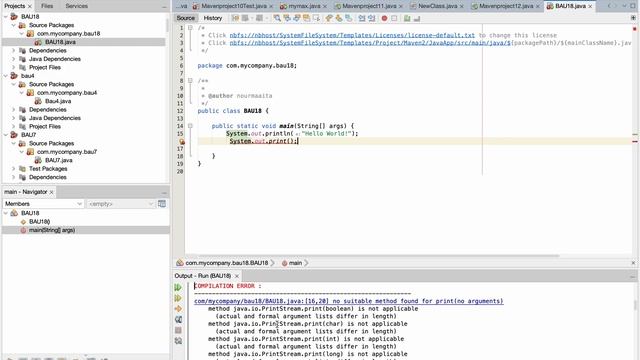Jump to Next Bookmark icon
This screenshot has height=360, width=640.
pyautogui.click(x=339, y=18)
